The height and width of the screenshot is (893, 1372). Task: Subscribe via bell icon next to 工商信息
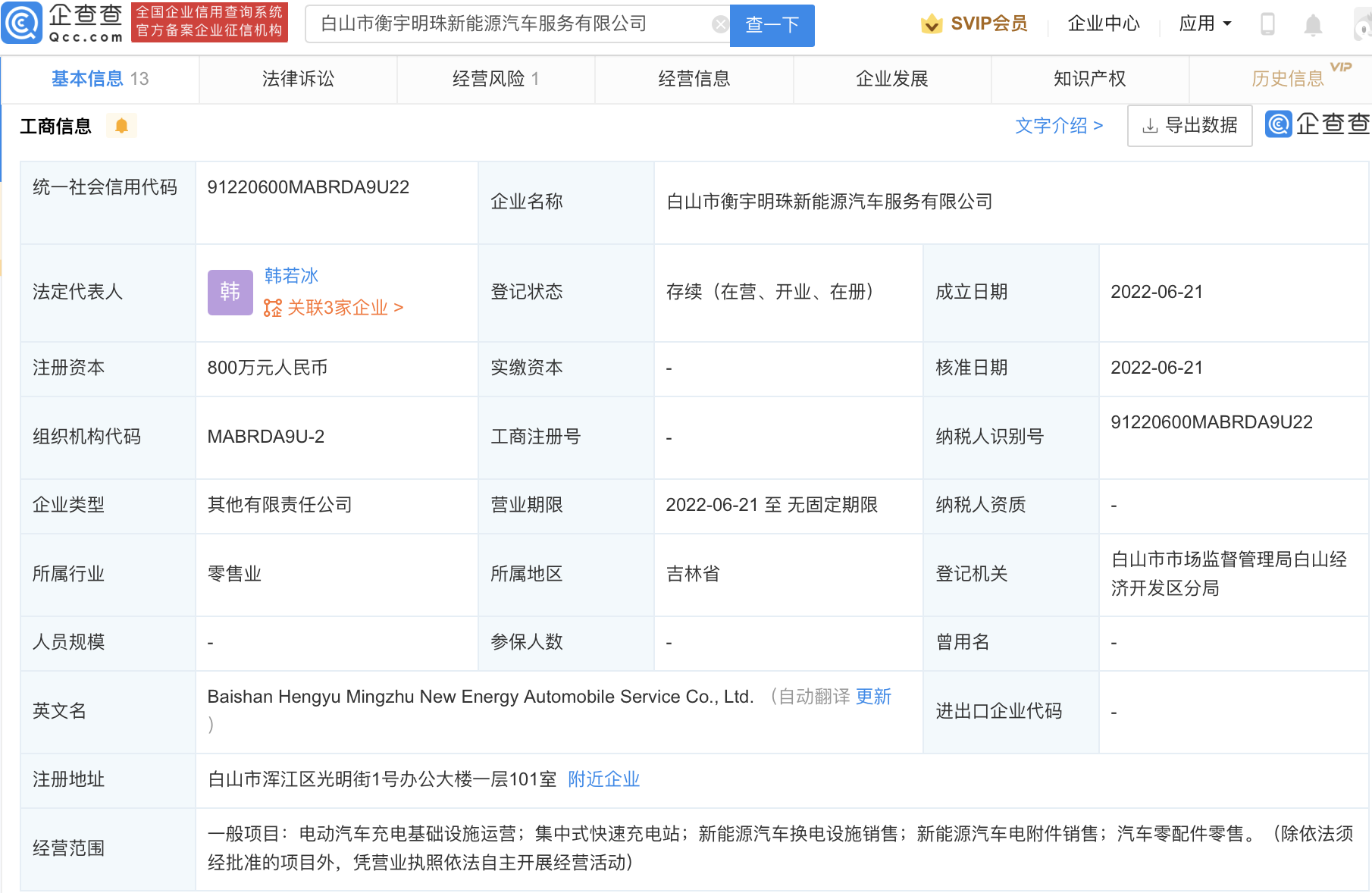(122, 125)
